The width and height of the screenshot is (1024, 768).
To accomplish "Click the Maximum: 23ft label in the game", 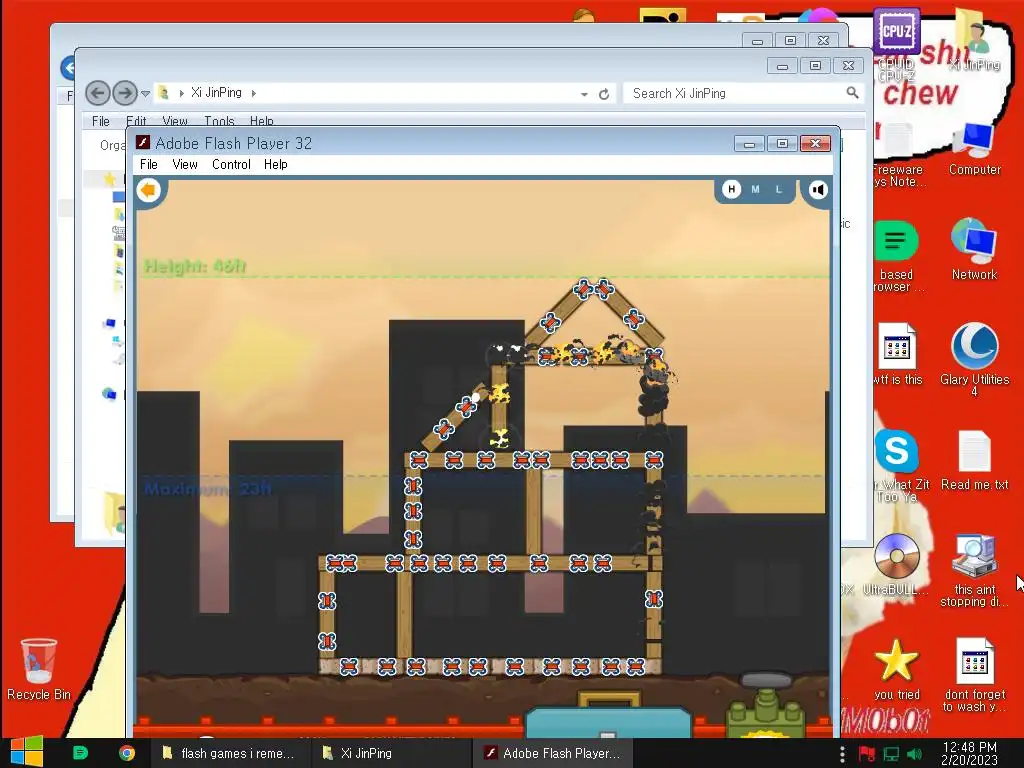I will coord(208,488).
